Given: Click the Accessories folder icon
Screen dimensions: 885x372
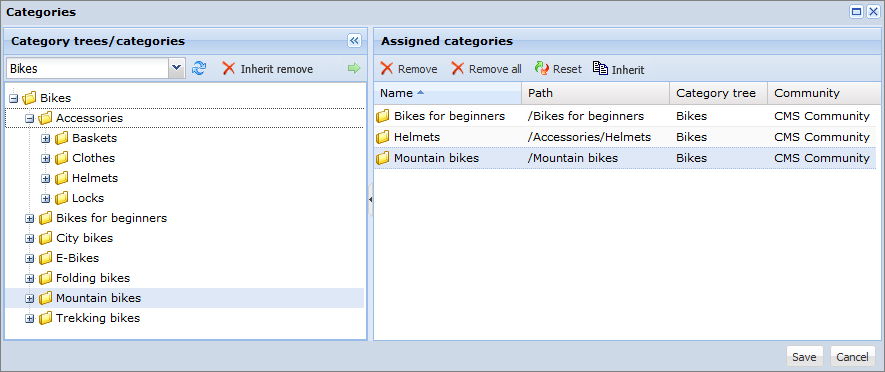Looking at the screenshot, I should click(45, 119).
